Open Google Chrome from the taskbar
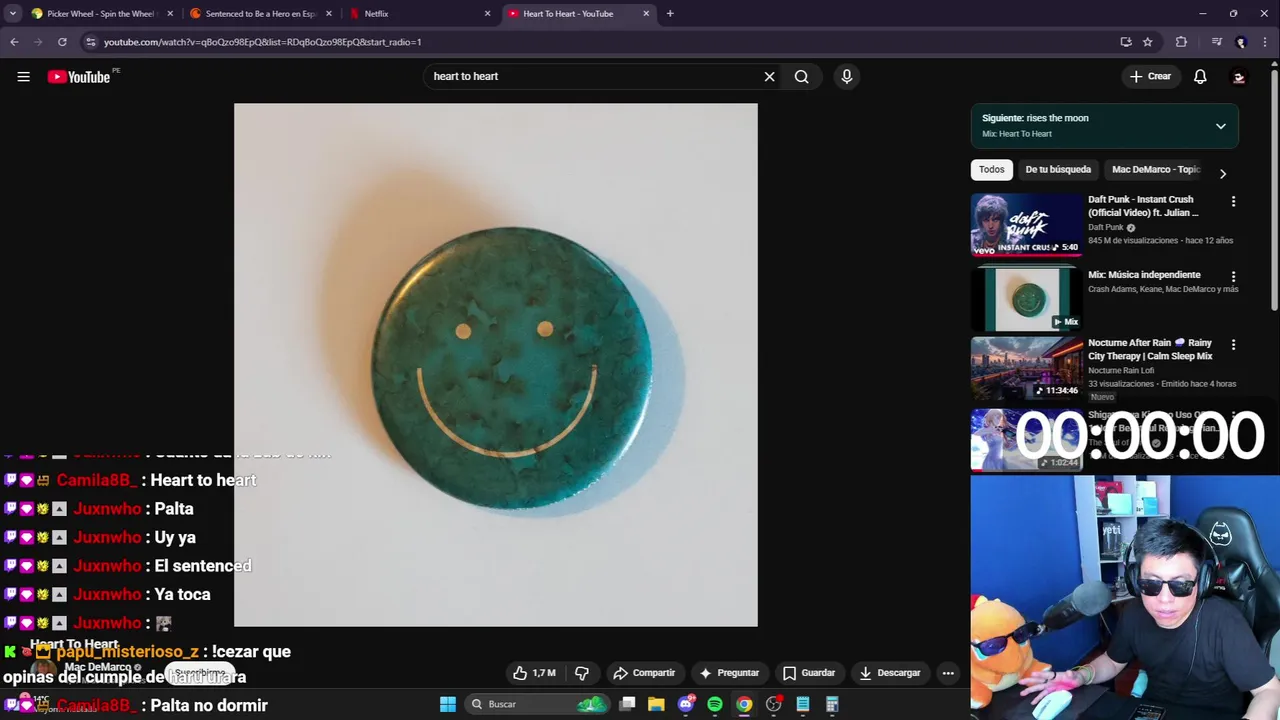 pyautogui.click(x=744, y=704)
